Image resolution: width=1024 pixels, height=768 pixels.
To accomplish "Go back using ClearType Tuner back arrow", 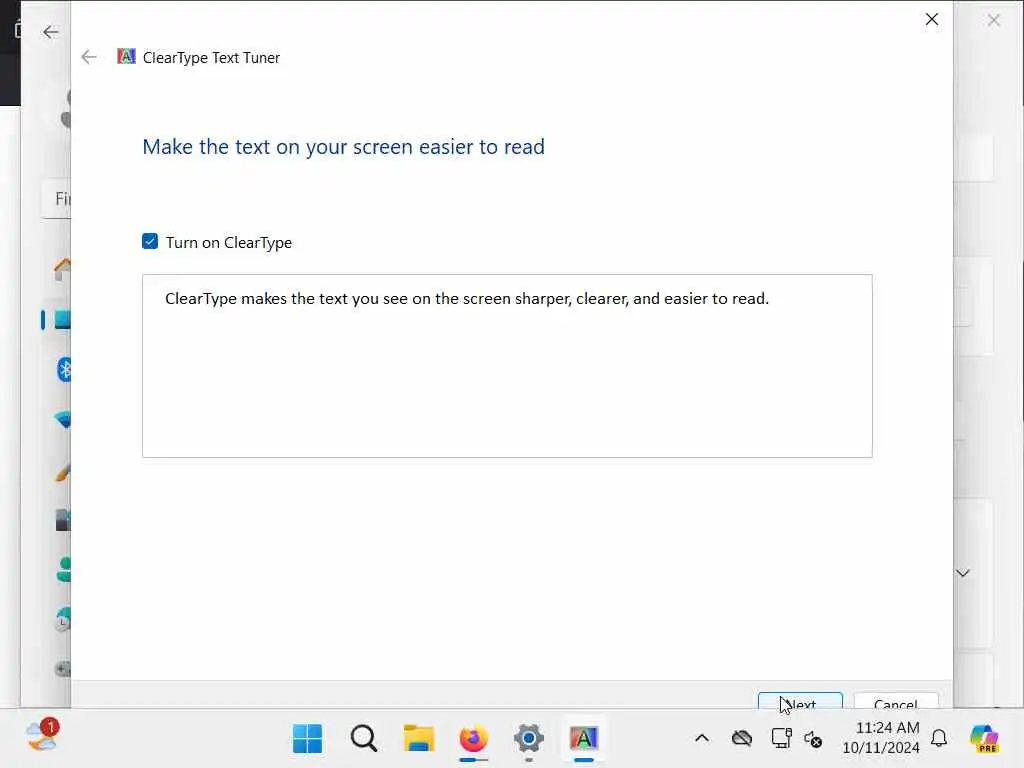I will 89,57.
